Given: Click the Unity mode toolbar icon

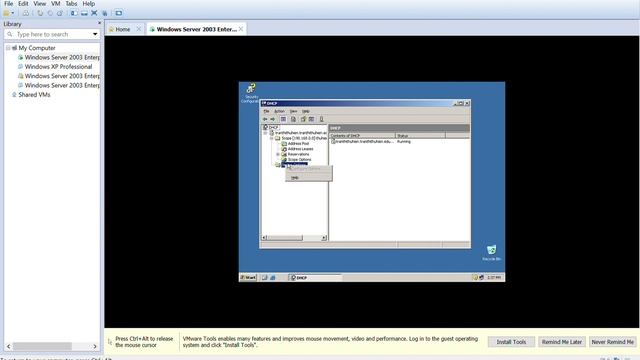Looking at the screenshot, I should (x=104, y=13).
